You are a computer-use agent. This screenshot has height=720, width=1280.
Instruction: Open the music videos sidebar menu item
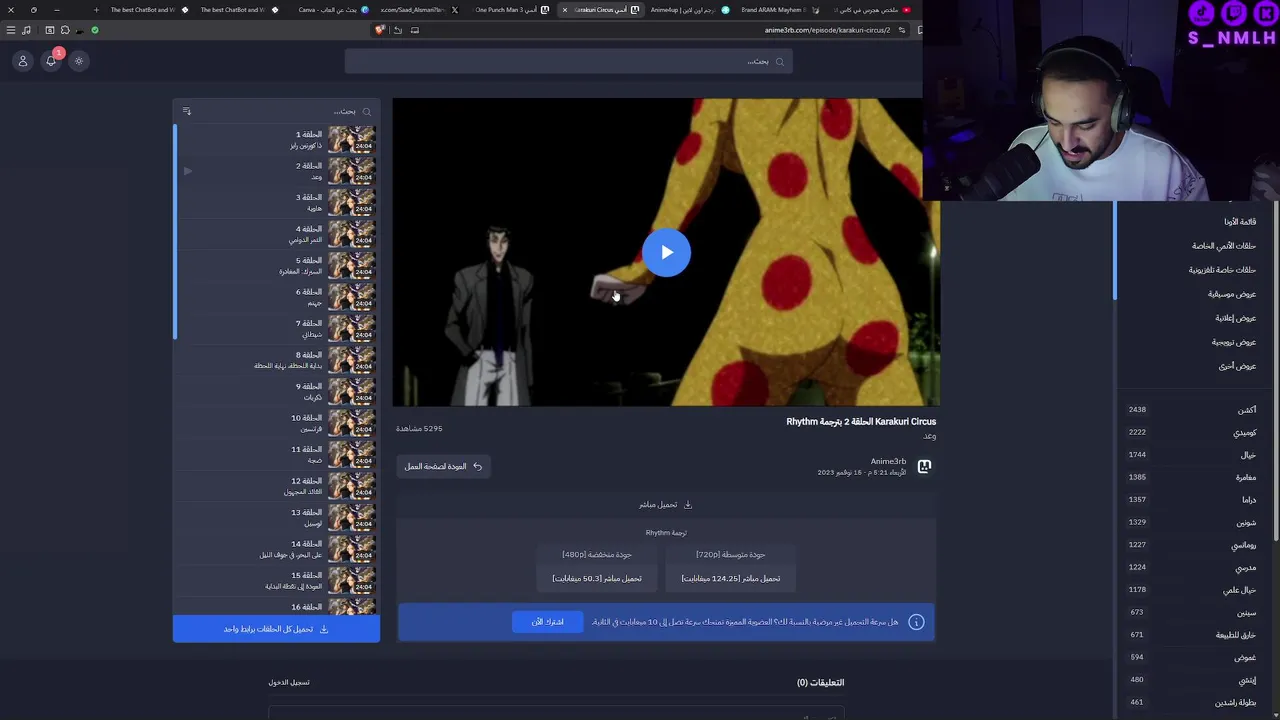coord(1232,294)
